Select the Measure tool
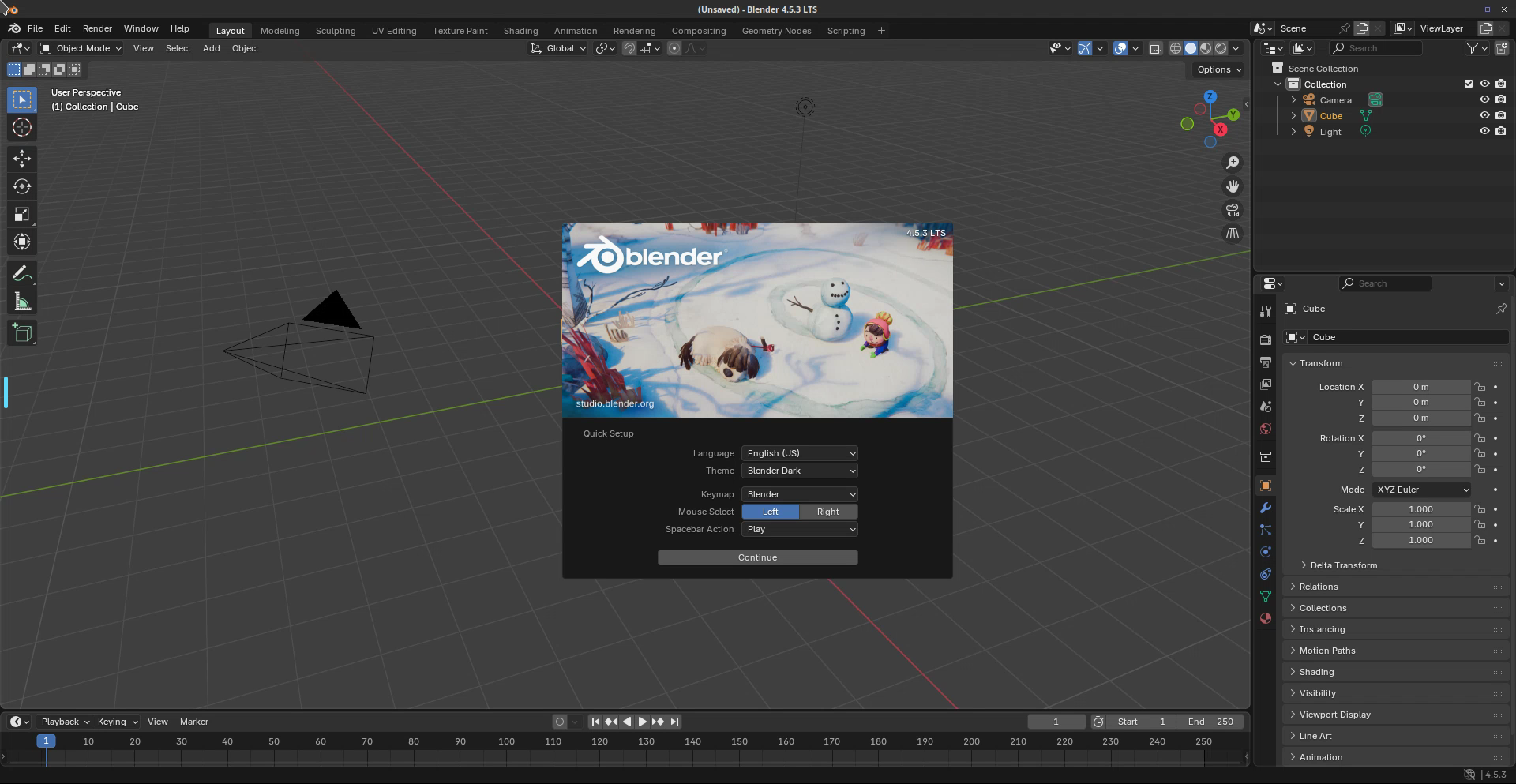 pyautogui.click(x=21, y=302)
